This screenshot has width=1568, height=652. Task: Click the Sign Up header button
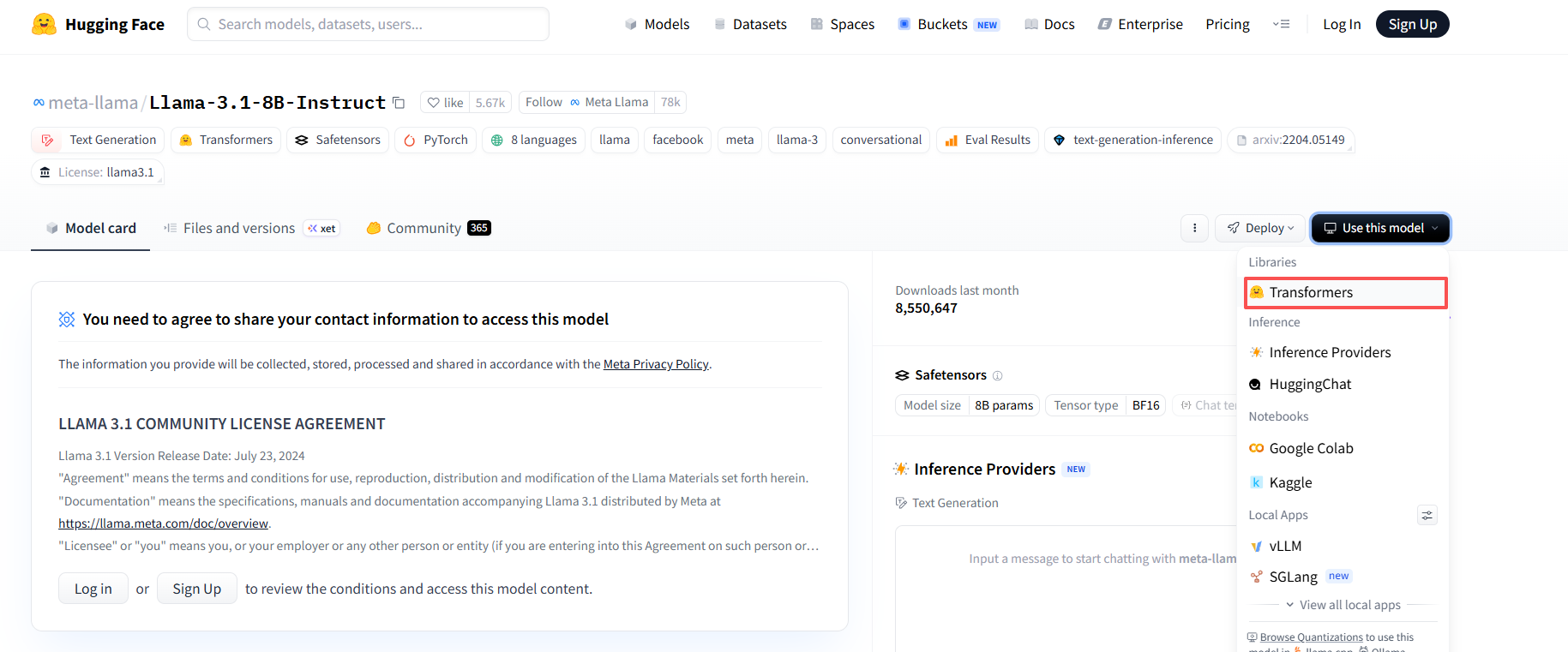1413,24
